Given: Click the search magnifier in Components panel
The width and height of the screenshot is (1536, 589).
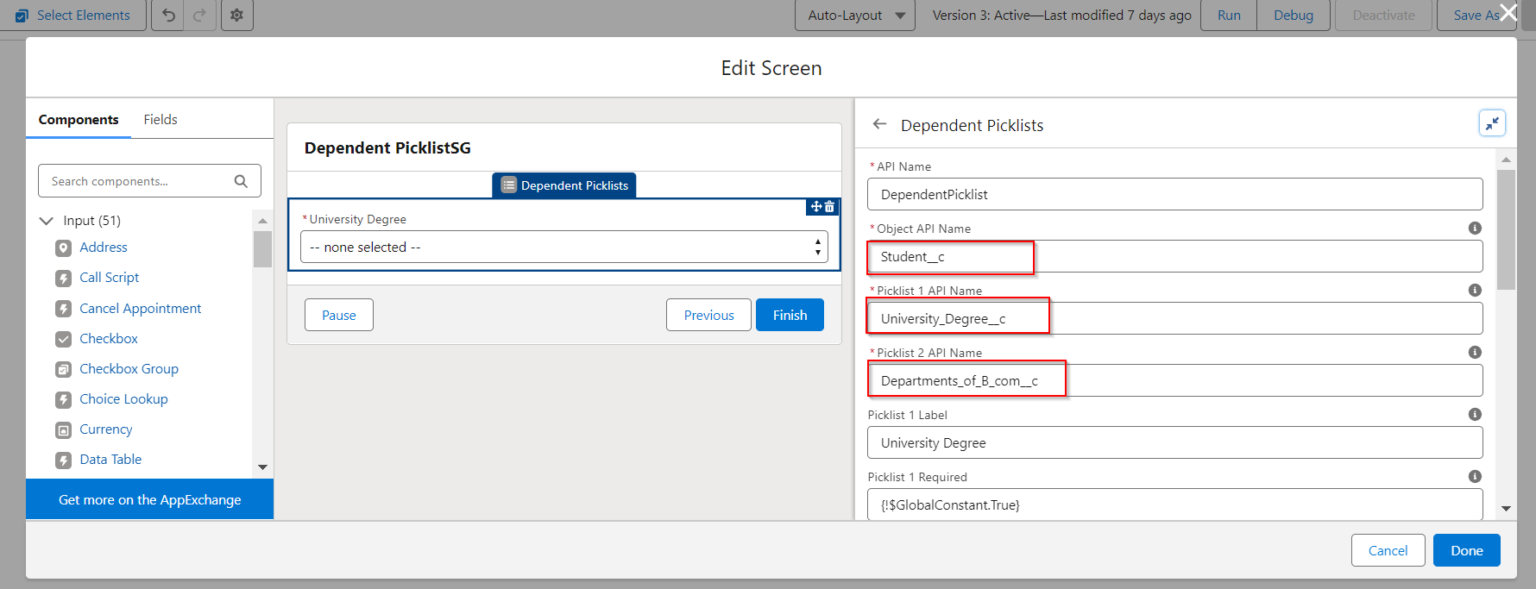Looking at the screenshot, I should 241,180.
